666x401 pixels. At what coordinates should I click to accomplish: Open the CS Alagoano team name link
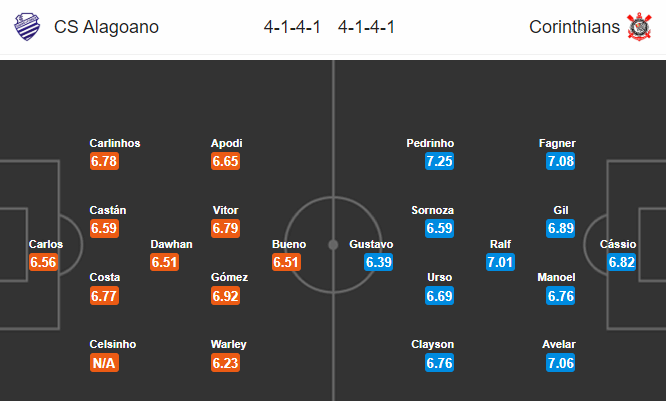[106, 27]
